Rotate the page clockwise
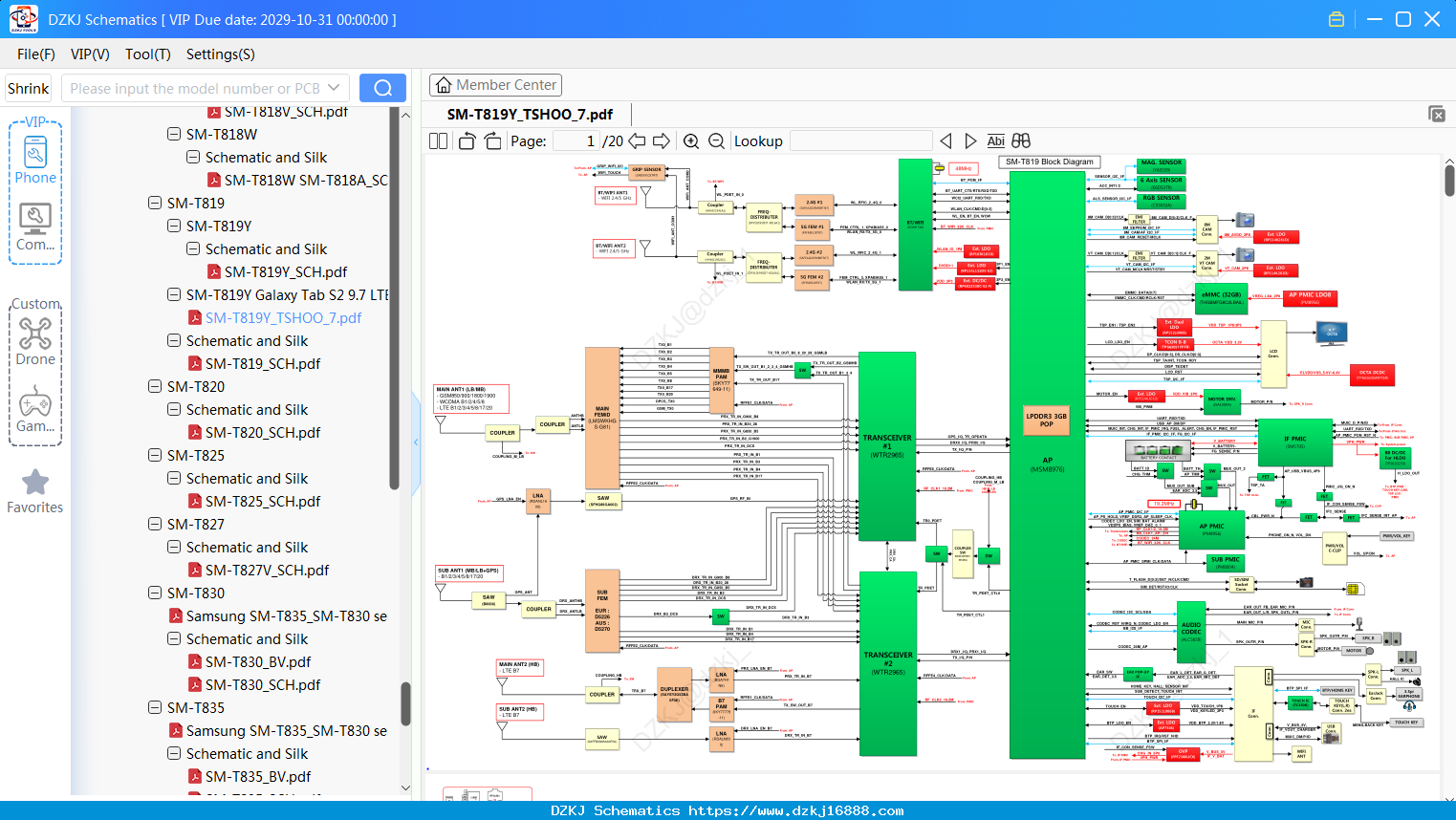The width and height of the screenshot is (1456, 820). [x=493, y=140]
